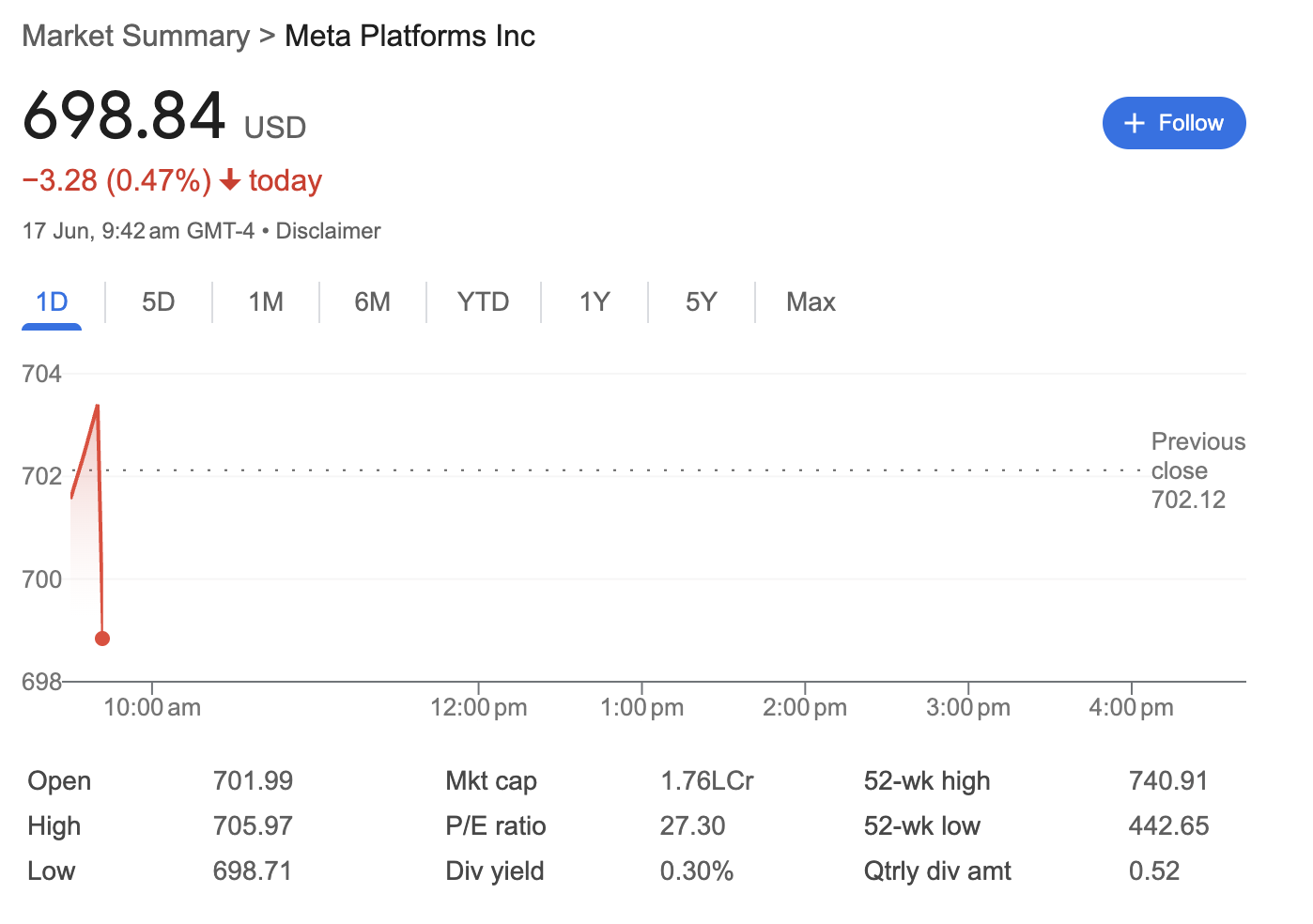Show the 6M chart range
1313x924 pixels.
point(372,301)
